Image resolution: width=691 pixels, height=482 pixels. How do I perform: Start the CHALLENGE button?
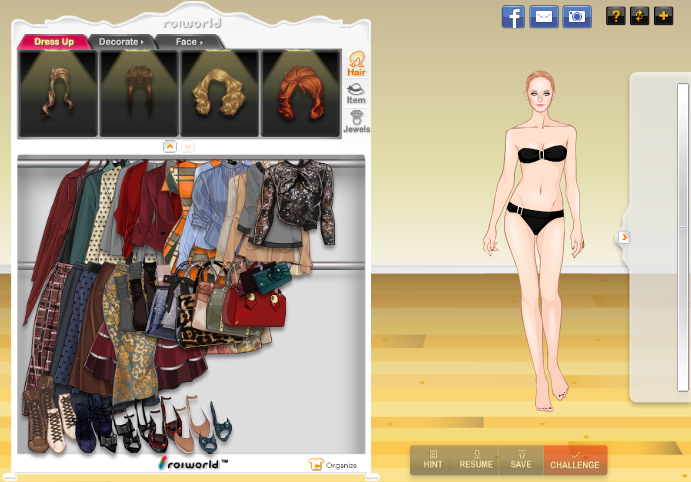point(575,460)
